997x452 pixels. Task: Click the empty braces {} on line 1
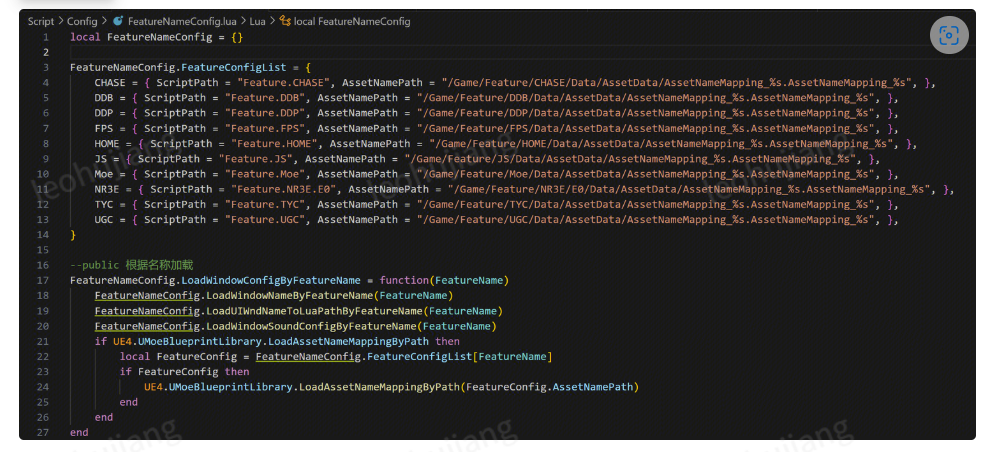point(237,37)
